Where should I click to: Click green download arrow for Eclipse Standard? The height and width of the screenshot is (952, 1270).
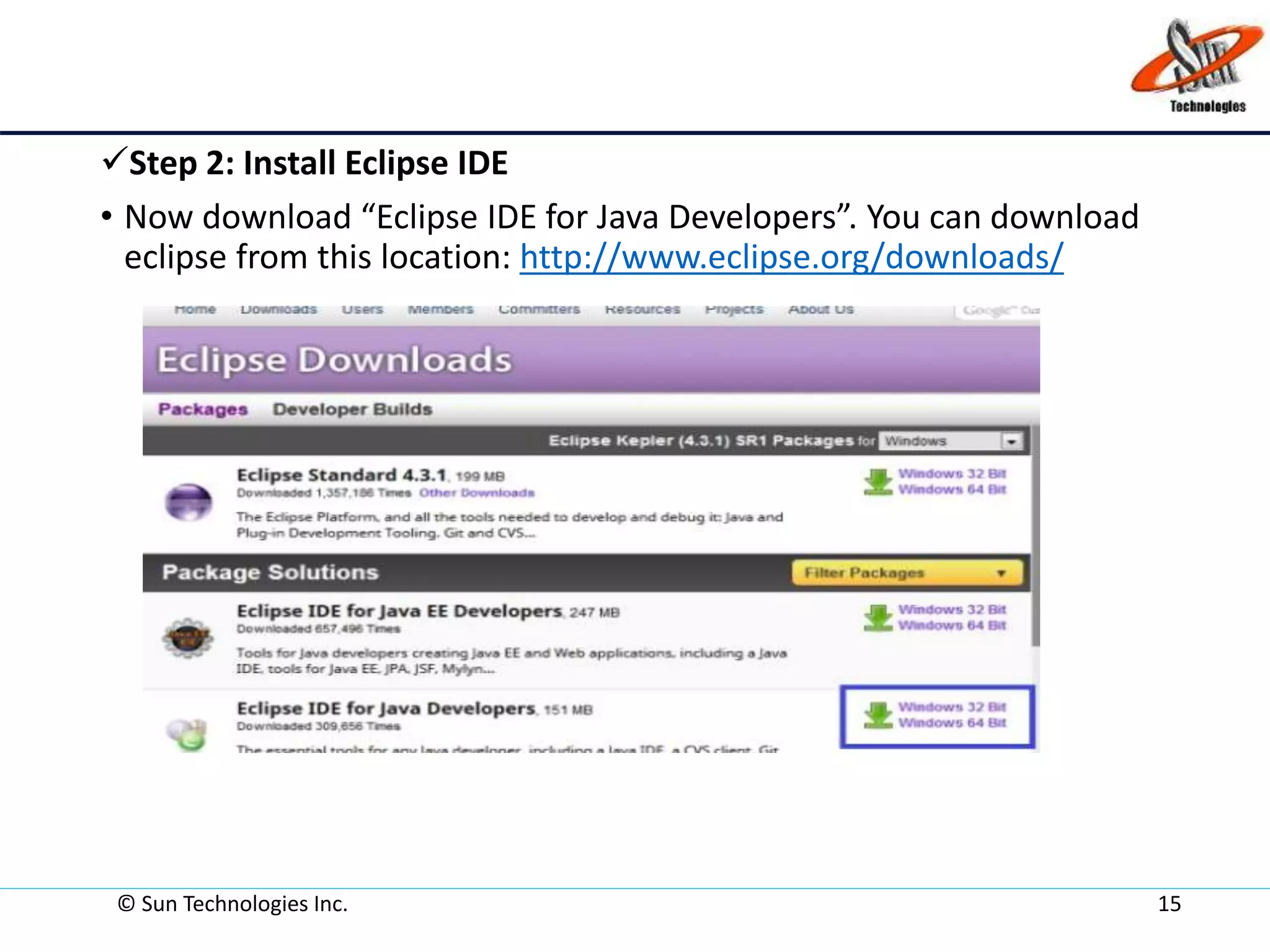878,482
